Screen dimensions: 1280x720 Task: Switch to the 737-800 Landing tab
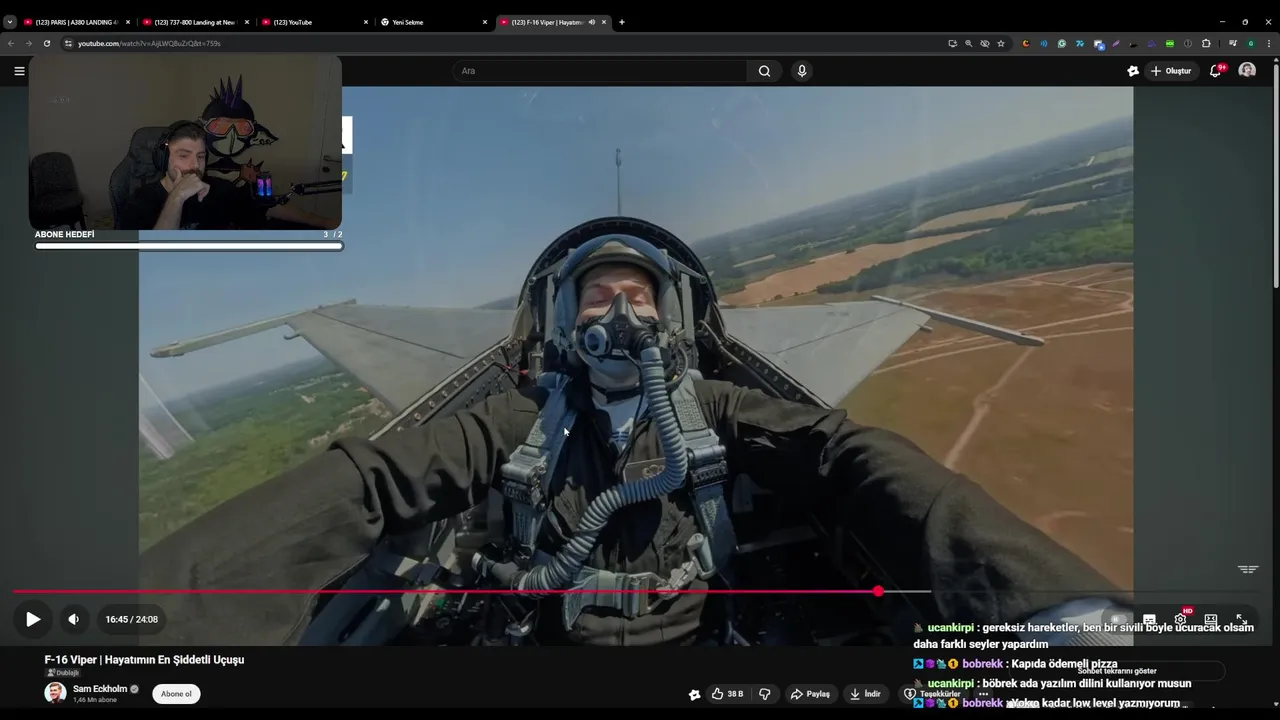[x=194, y=22]
